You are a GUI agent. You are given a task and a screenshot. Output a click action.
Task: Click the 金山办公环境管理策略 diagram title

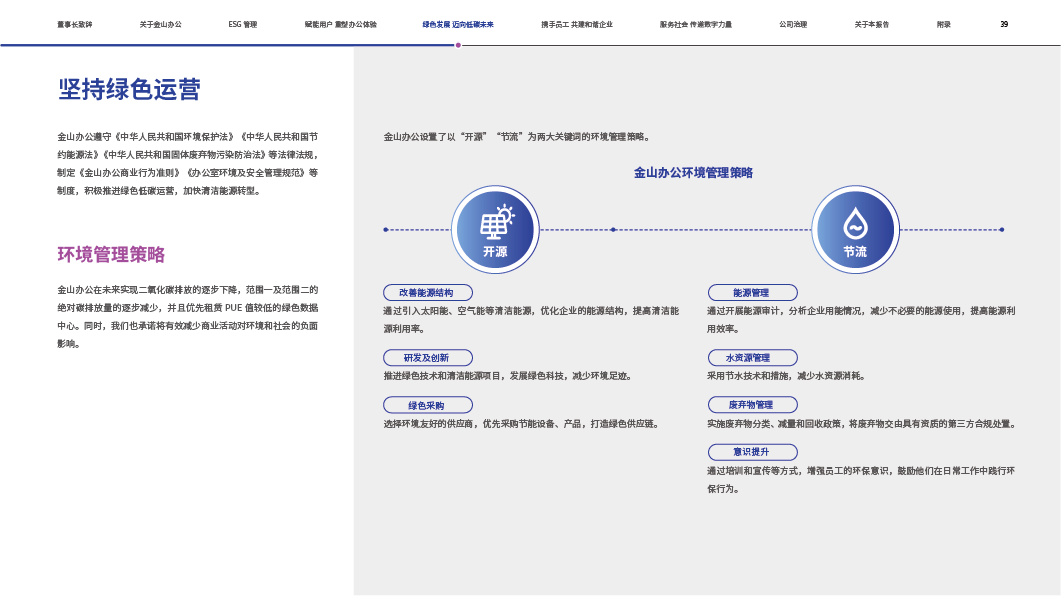[x=693, y=173]
